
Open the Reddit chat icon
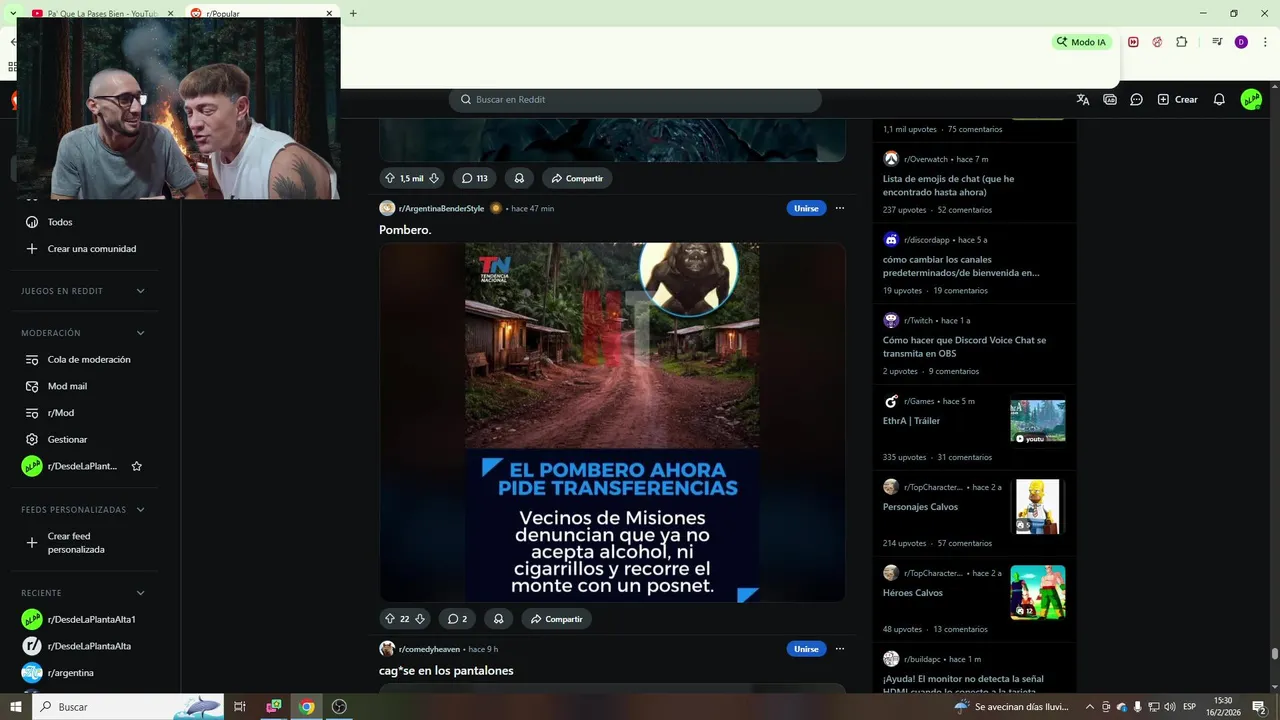coord(1136,99)
